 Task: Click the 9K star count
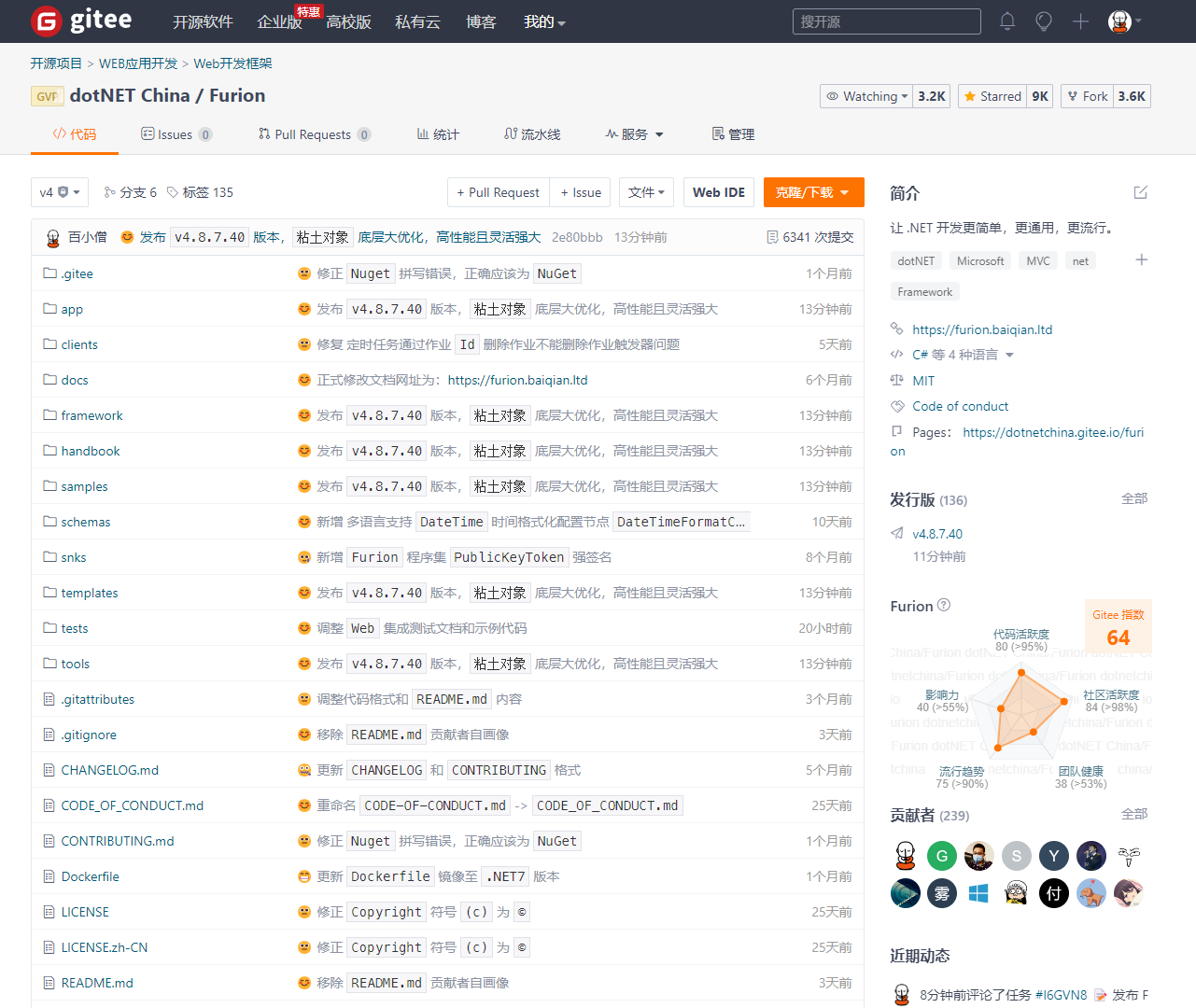1040,96
